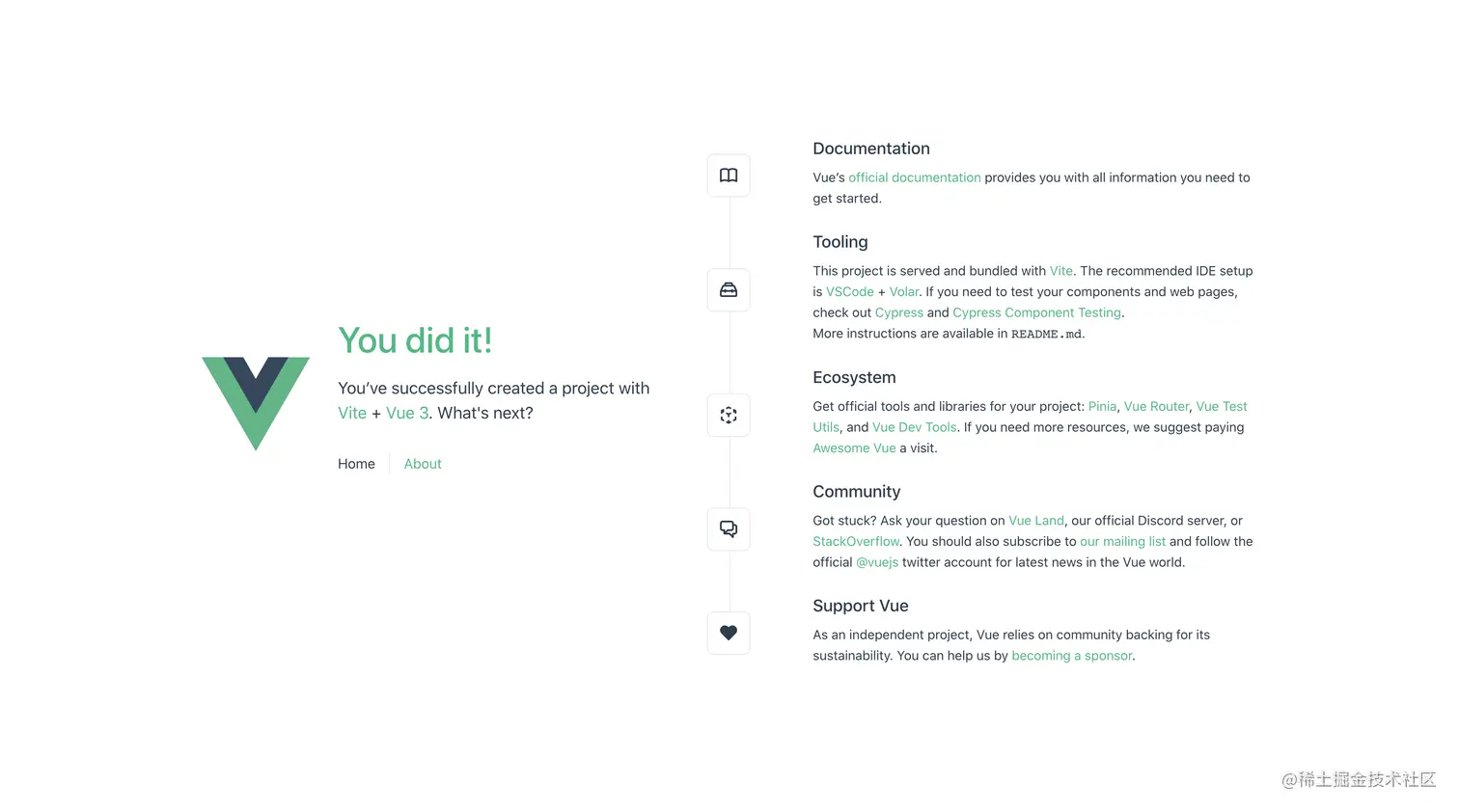Screen dimensions: 1459x812
Task: Open the Vue 3 link under heading
Action: [407, 413]
